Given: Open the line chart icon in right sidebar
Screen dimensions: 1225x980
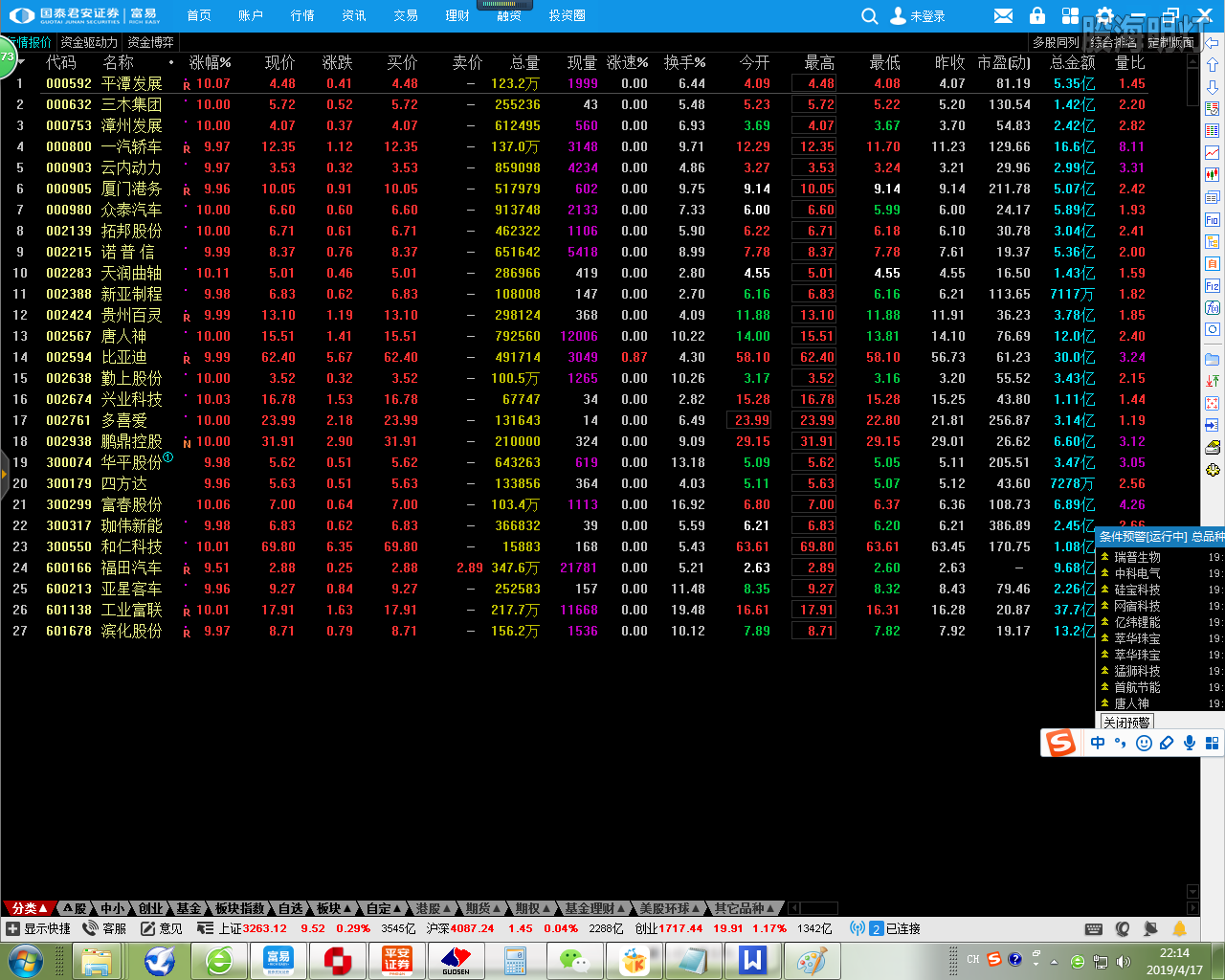Looking at the screenshot, I should point(1213,153).
